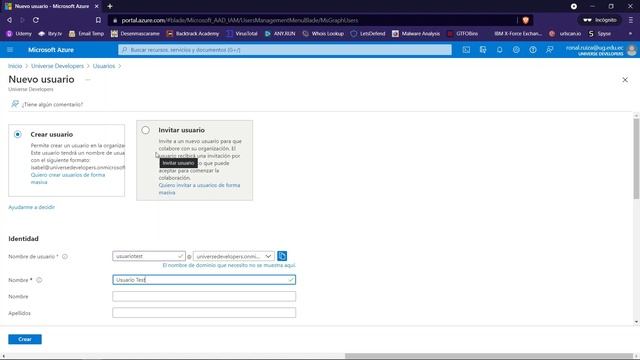Focus the empty first name Nombre field
Viewport: 640px width, 360px height.
[x=204, y=296]
